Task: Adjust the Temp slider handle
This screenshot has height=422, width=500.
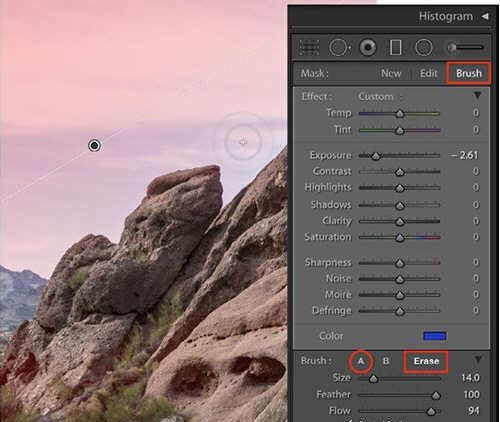Action: (400, 114)
